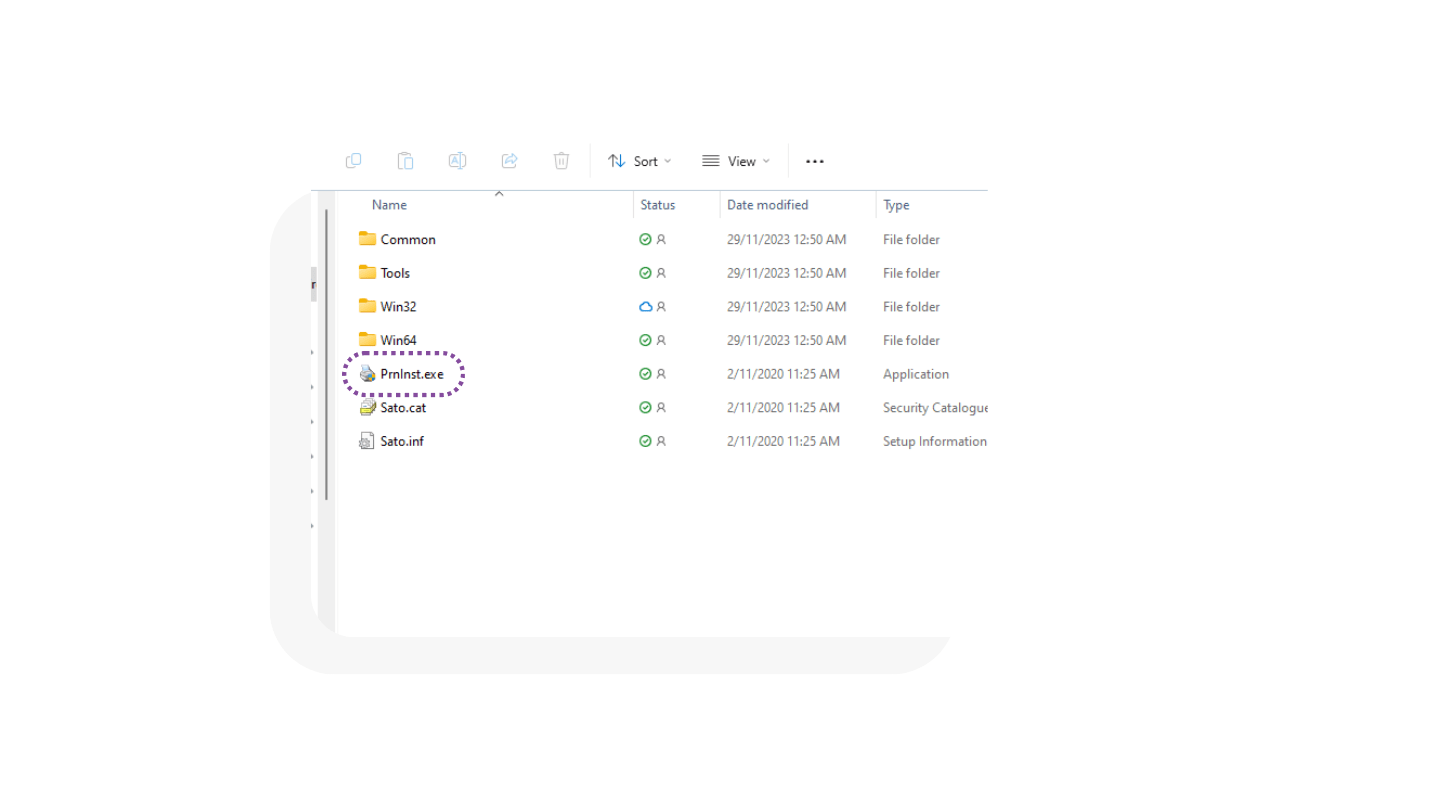This screenshot has width=1444, height=789.
Task: Click the sync status icon beside Win64
Action: point(643,340)
